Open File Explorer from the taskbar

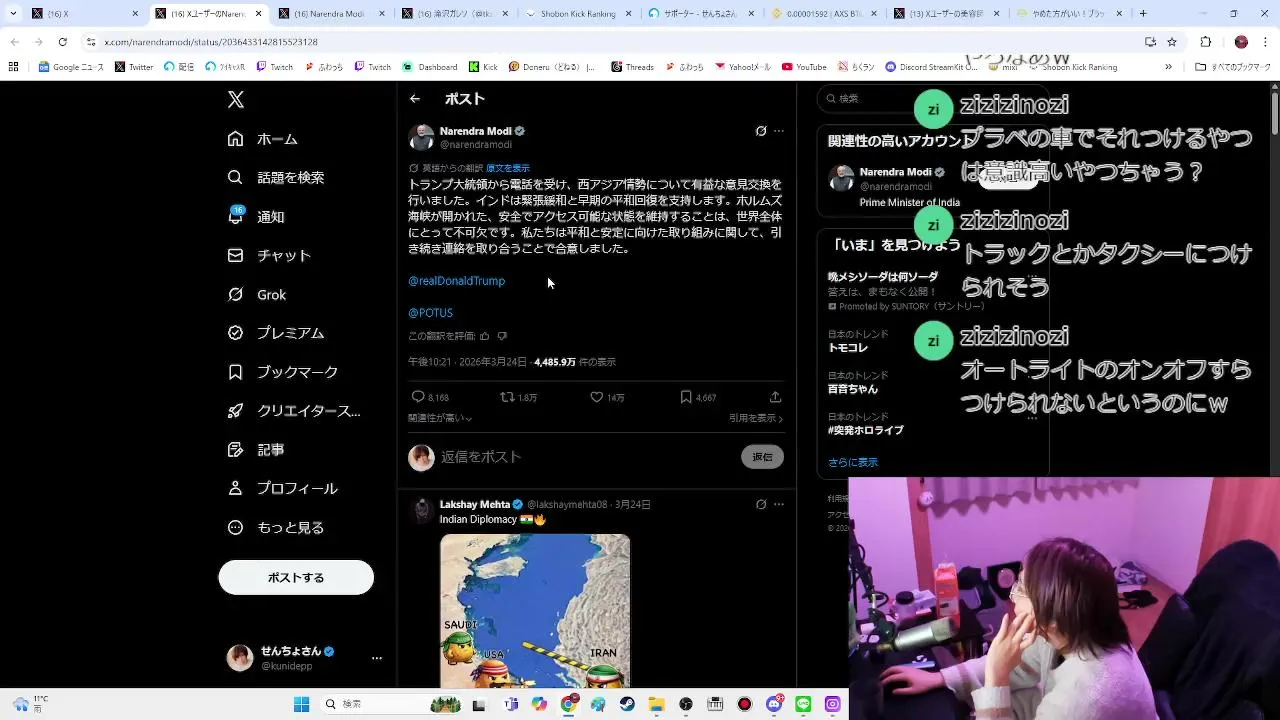[x=656, y=704]
